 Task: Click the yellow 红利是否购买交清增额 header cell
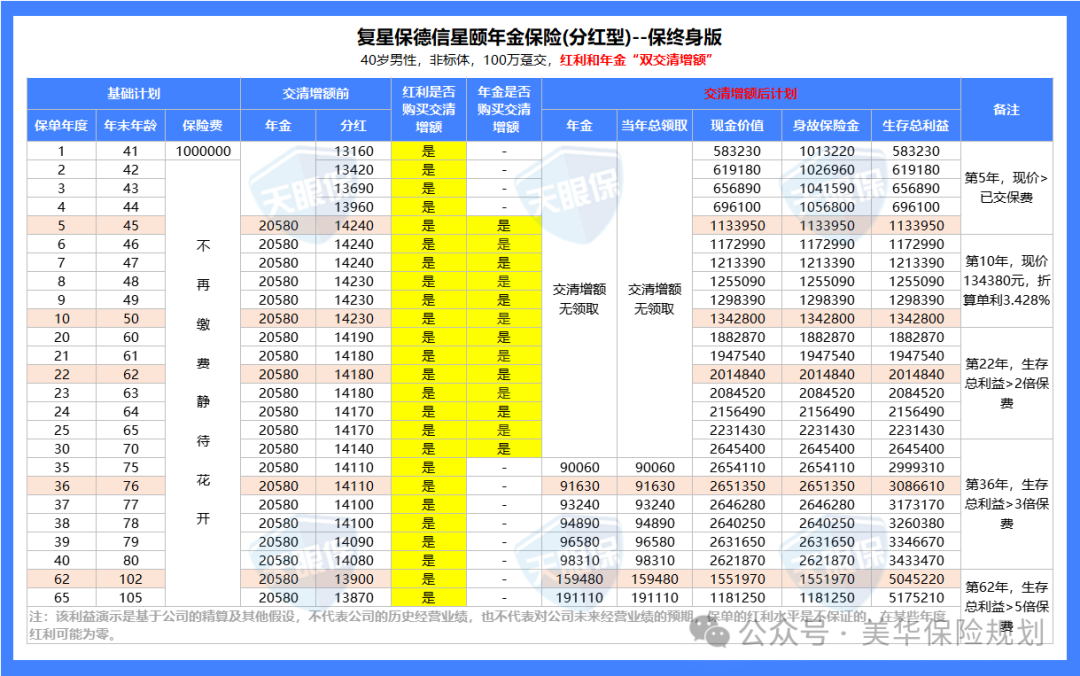click(429, 109)
